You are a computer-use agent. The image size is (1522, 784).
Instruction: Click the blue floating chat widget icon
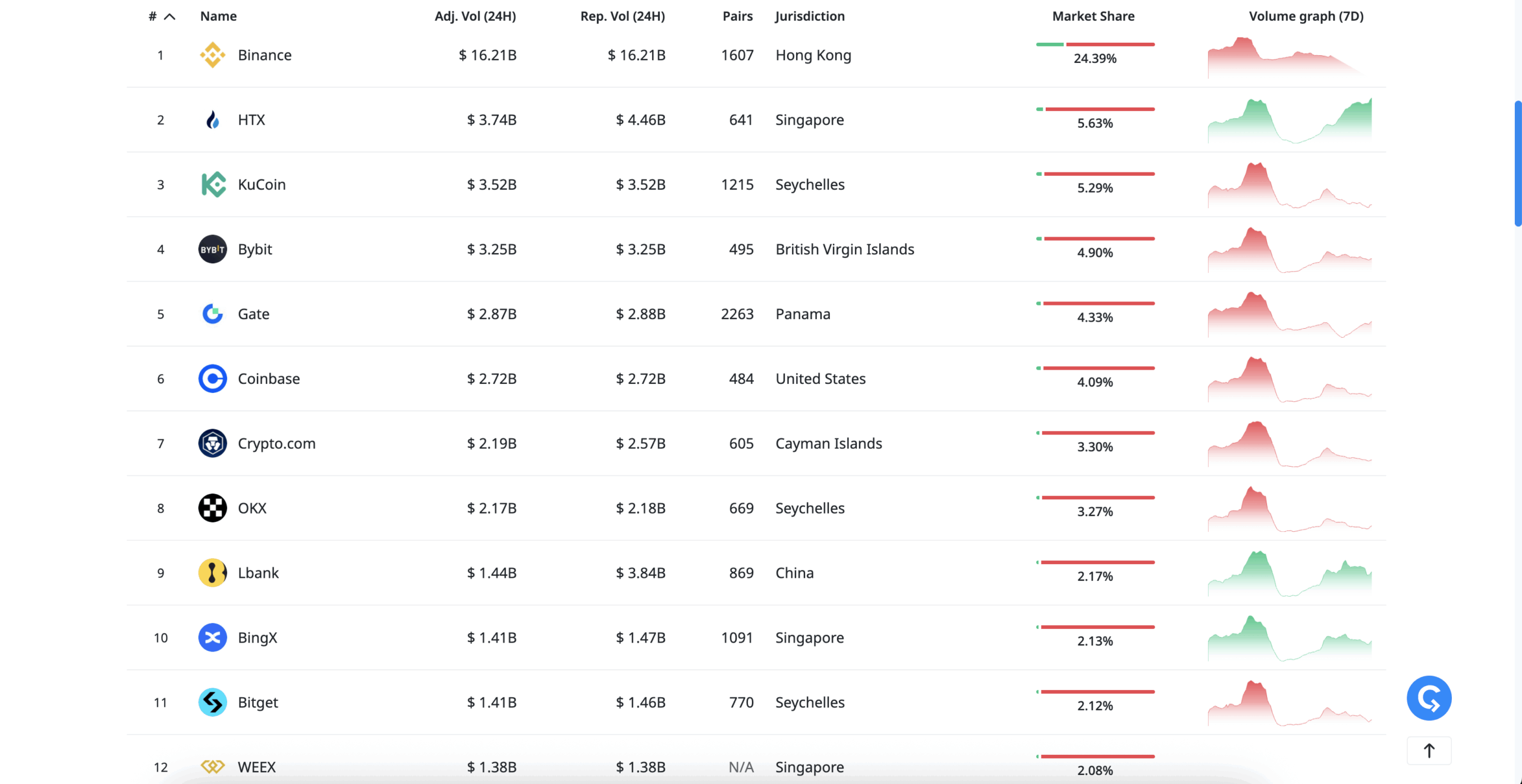[1429, 698]
